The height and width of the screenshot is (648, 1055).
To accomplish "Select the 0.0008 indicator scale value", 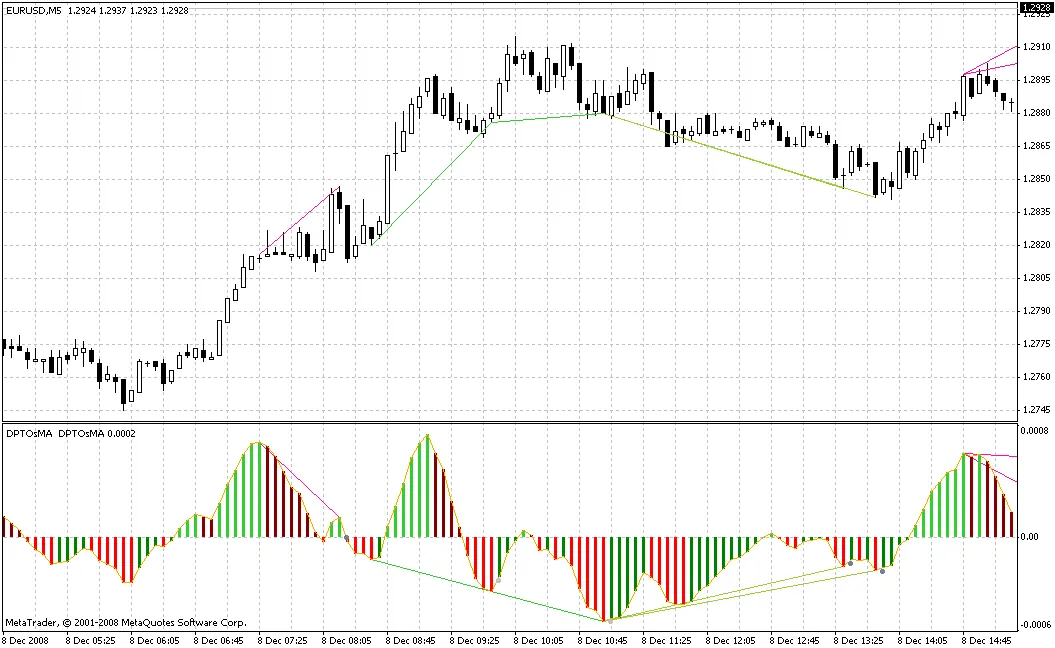I will [1034, 431].
